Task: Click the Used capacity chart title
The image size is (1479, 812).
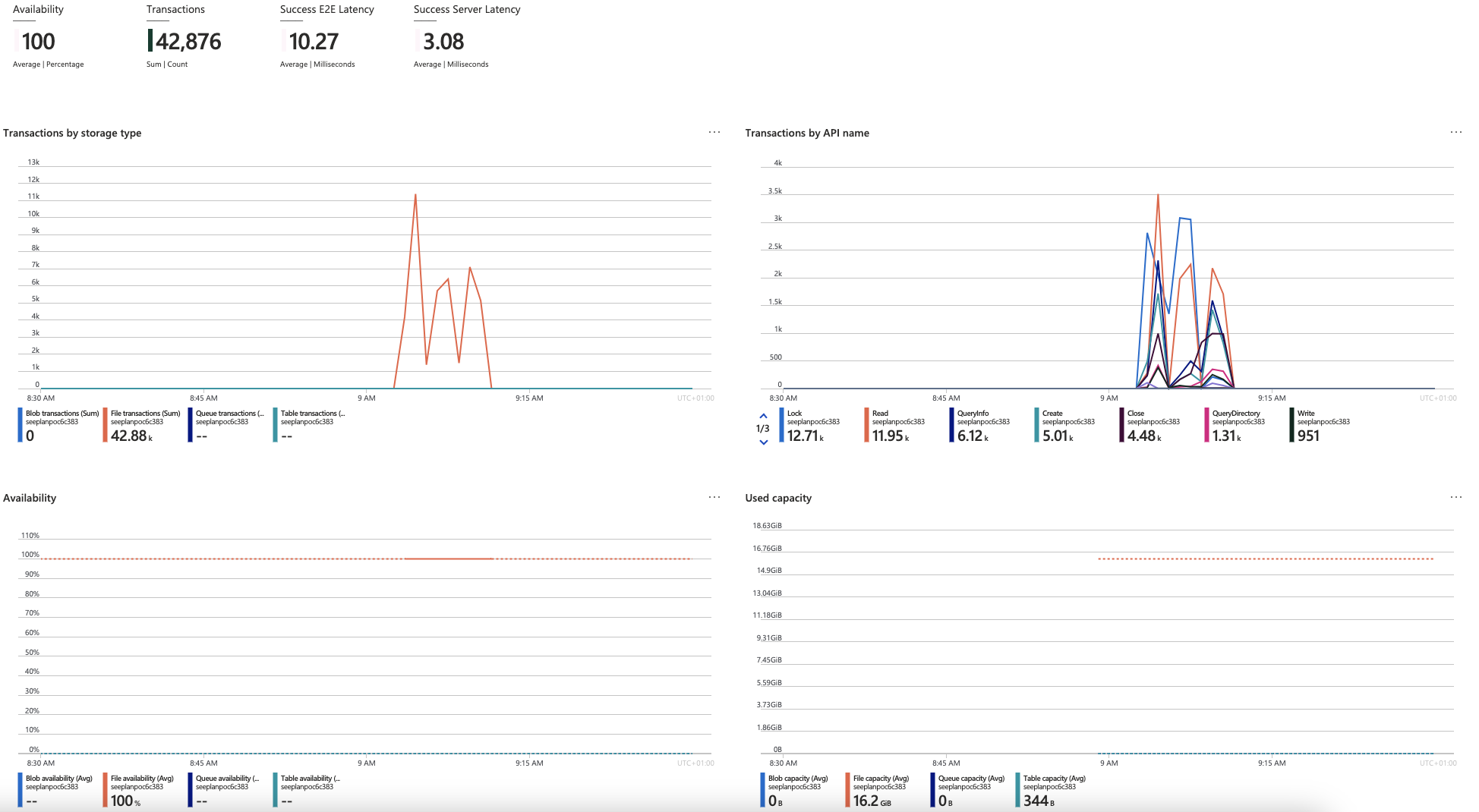Action: [x=778, y=498]
